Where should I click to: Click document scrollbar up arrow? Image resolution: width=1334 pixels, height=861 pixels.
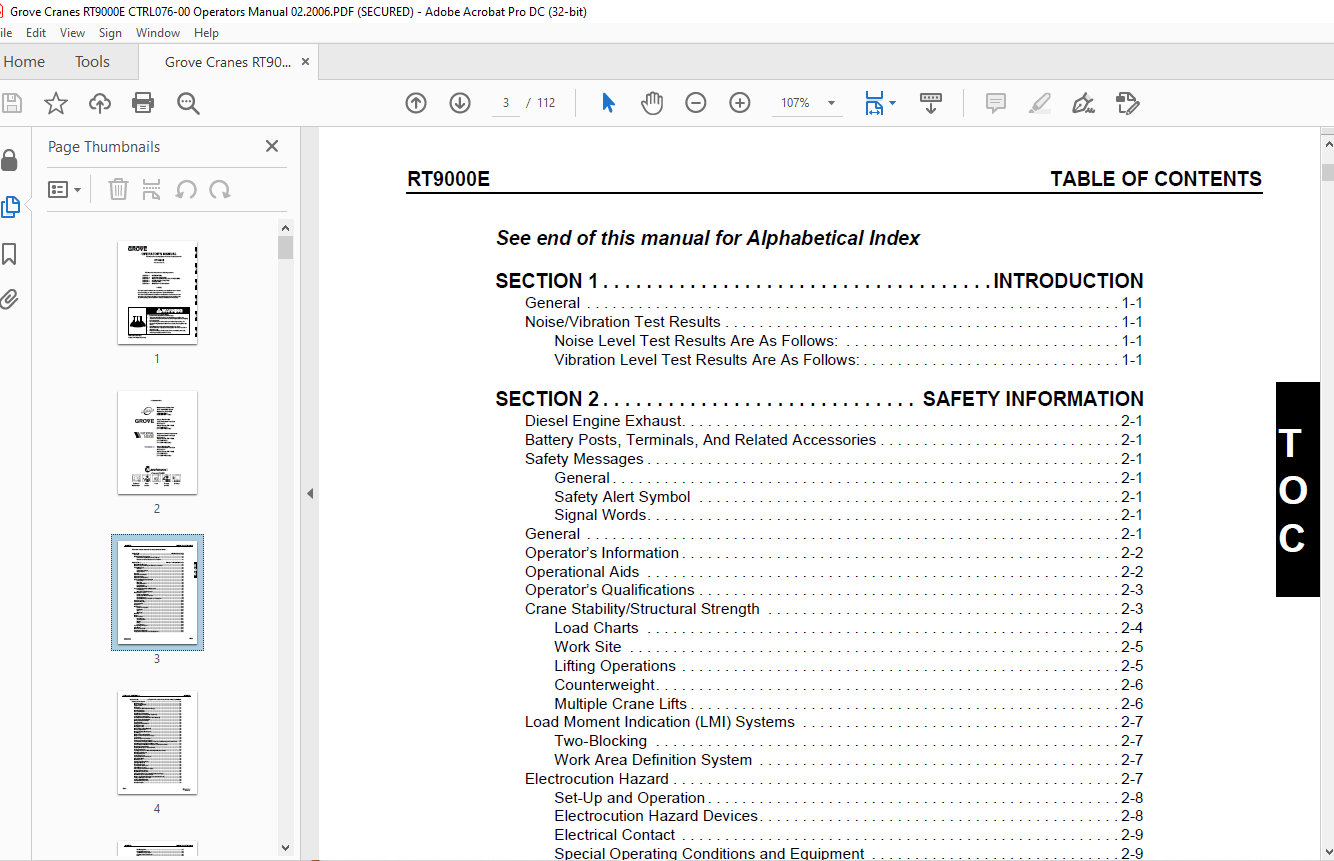coord(1327,145)
